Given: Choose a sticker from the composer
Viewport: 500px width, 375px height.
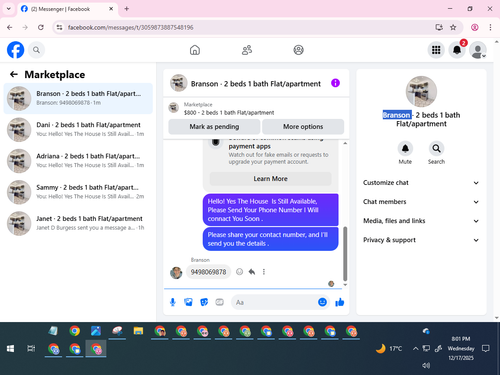Looking at the screenshot, I should 204,302.
